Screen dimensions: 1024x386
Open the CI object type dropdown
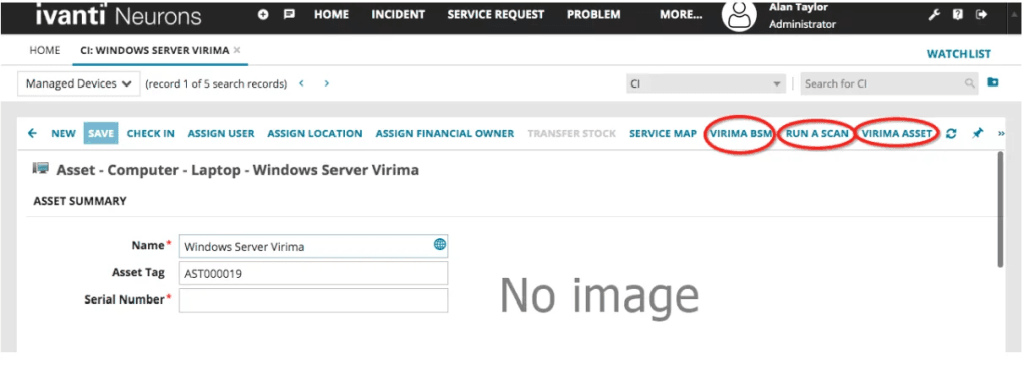tap(705, 84)
